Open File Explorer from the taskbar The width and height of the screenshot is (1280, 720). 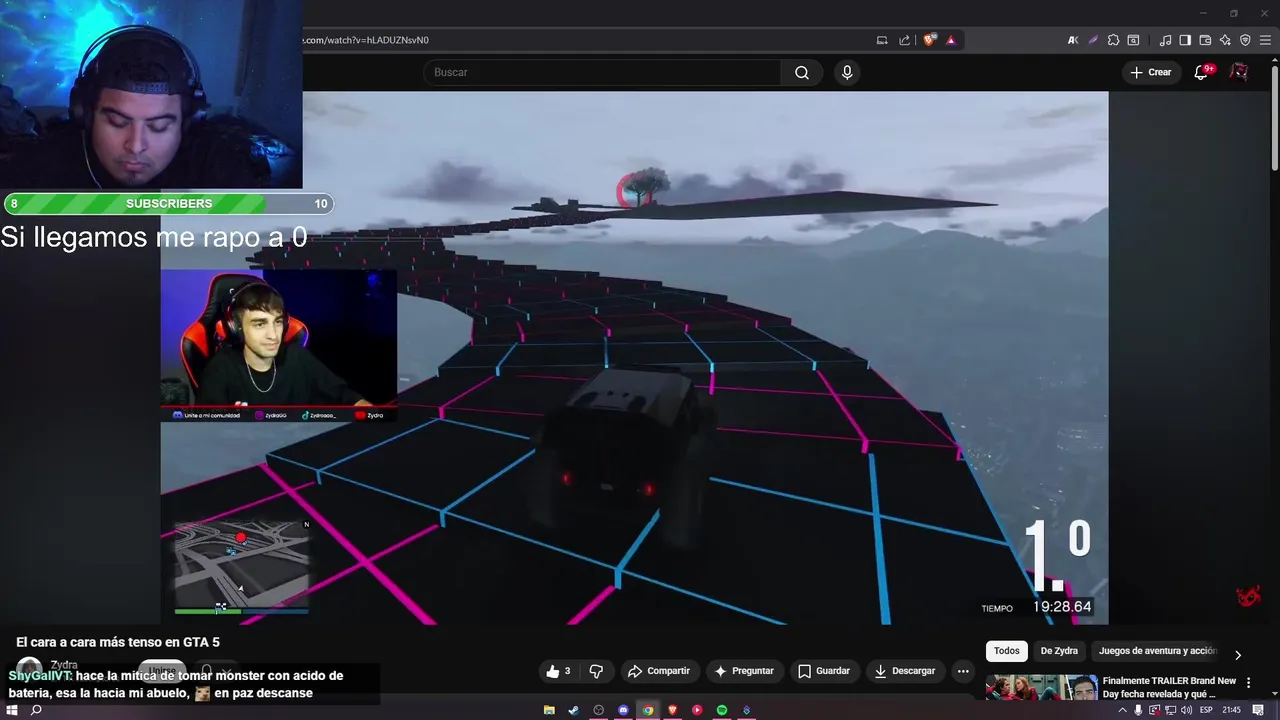click(x=549, y=710)
